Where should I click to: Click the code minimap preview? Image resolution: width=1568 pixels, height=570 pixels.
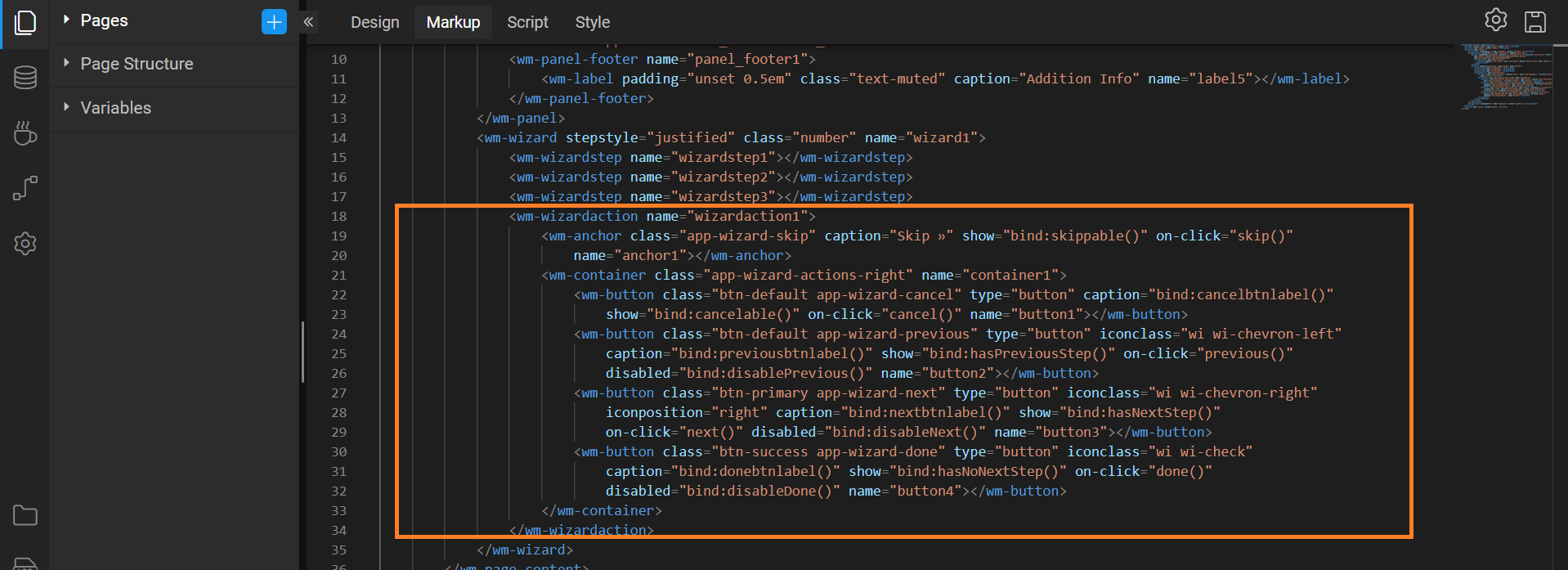[1506, 77]
